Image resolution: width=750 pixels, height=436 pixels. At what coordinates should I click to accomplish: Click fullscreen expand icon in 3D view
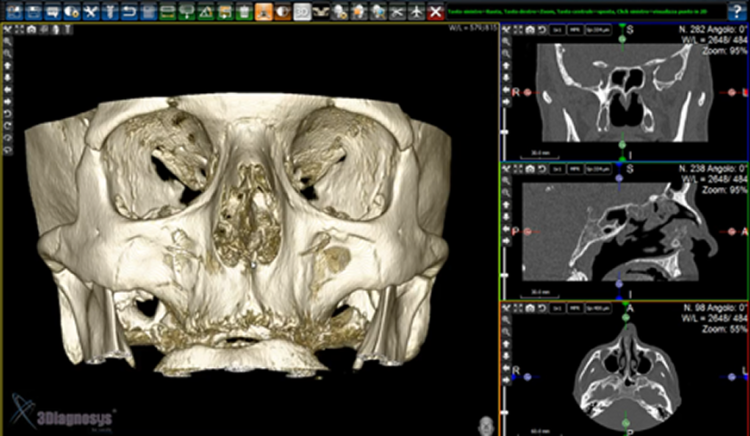click(20, 30)
